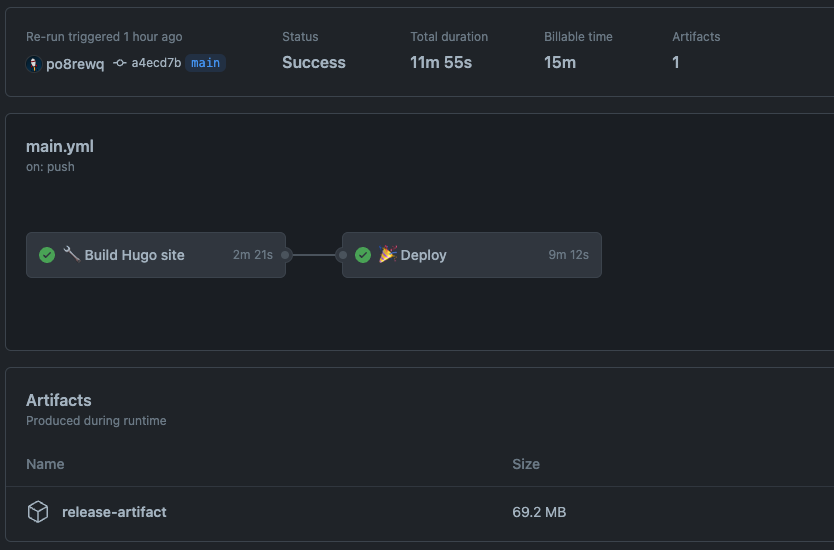Click the Build job output connector dot
Screen dimensions: 834x550
pos(285,255)
